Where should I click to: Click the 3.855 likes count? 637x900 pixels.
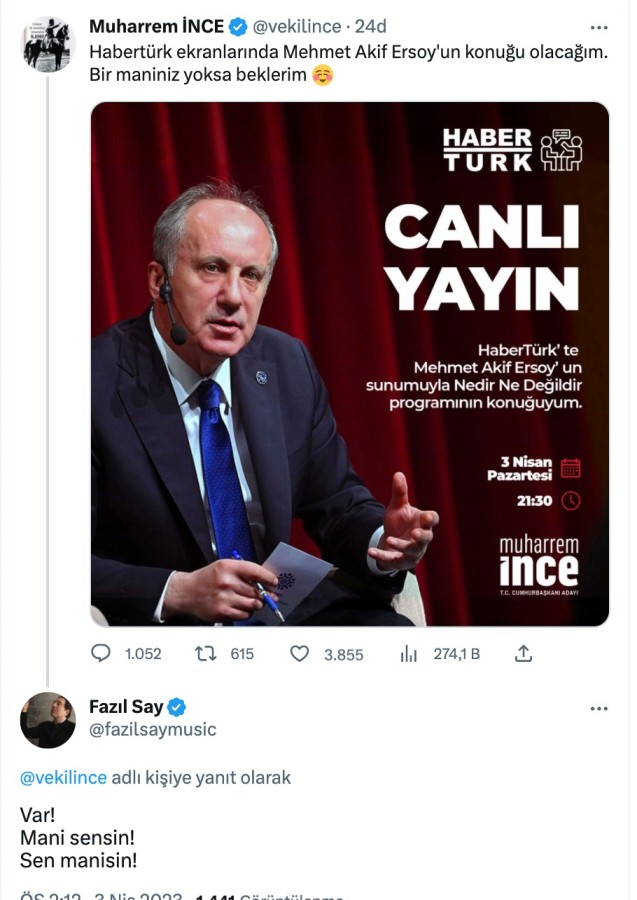344,653
